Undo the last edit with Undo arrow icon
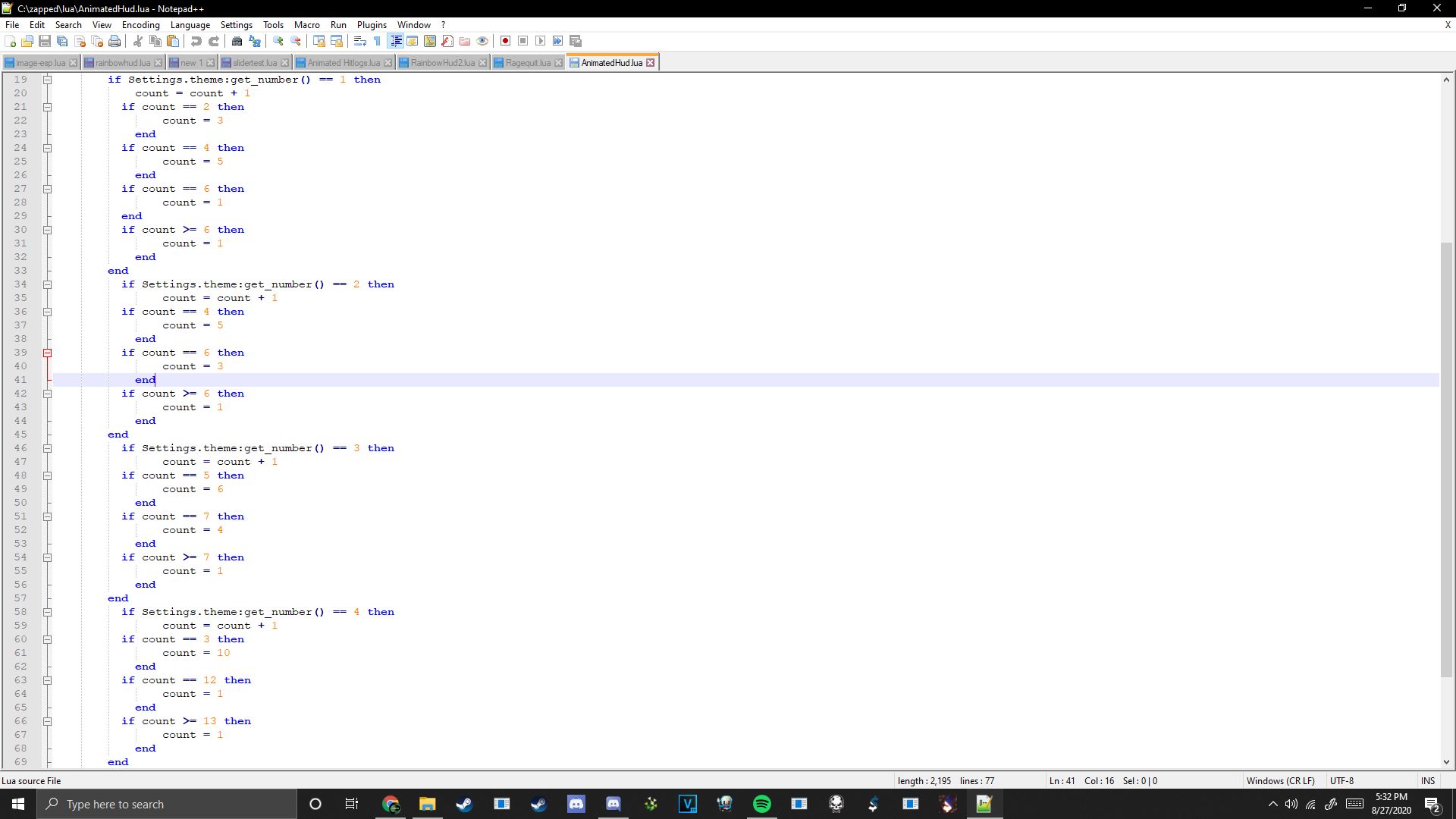 196,41
